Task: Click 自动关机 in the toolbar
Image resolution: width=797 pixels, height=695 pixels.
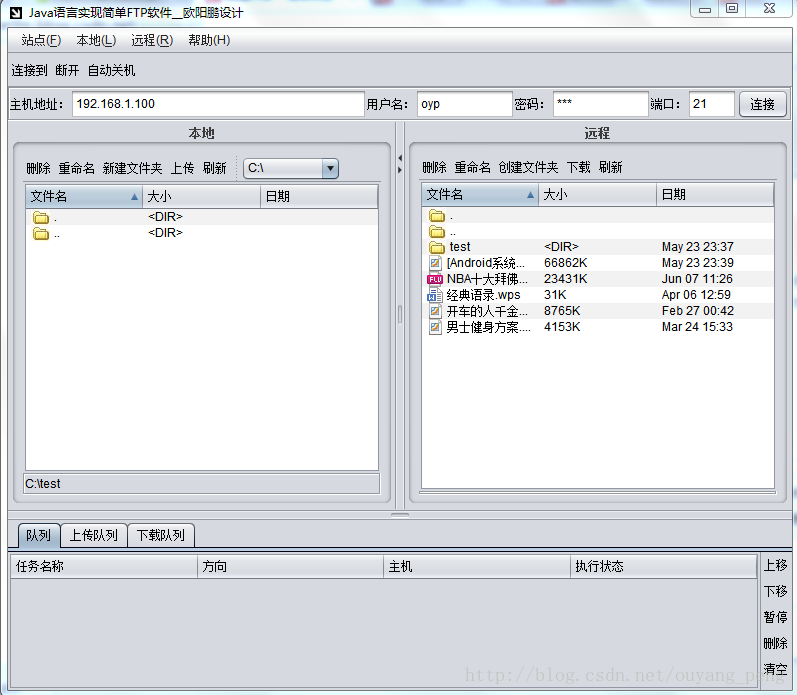Action: [x=111, y=70]
